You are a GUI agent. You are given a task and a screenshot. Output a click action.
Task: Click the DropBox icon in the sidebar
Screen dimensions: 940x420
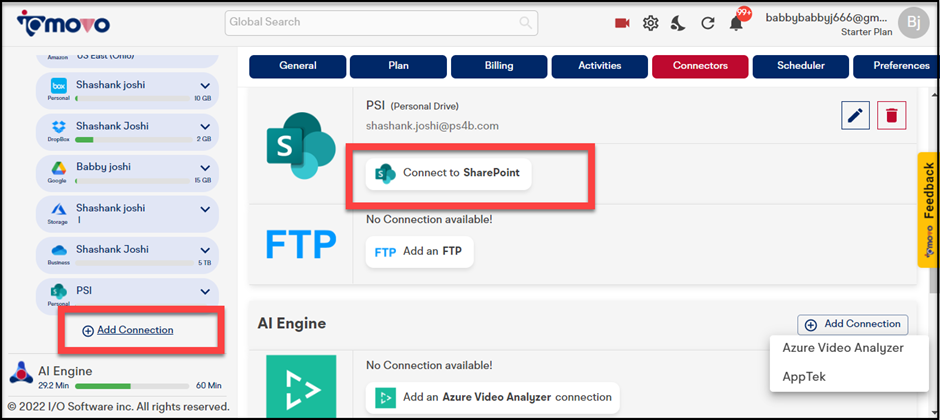pyautogui.click(x=59, y=127)
